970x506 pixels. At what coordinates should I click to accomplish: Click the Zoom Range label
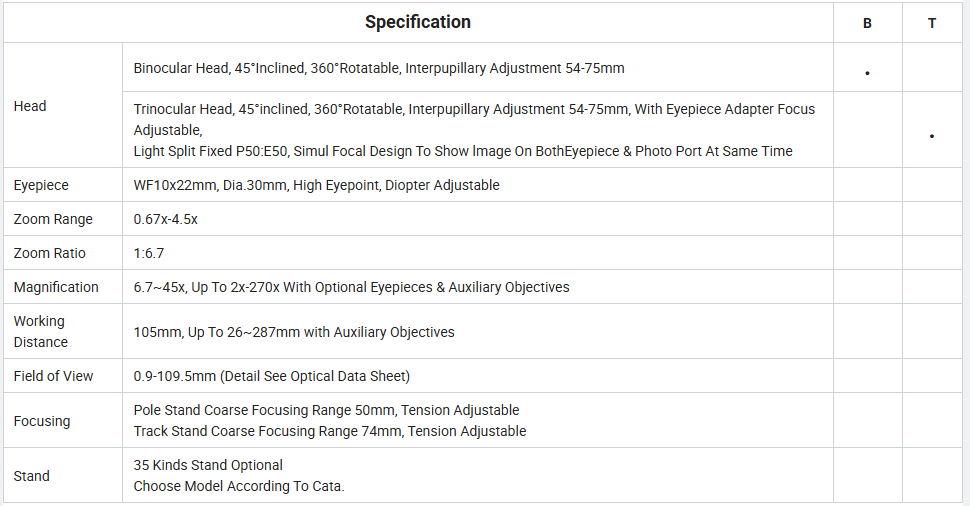[53, 219]
